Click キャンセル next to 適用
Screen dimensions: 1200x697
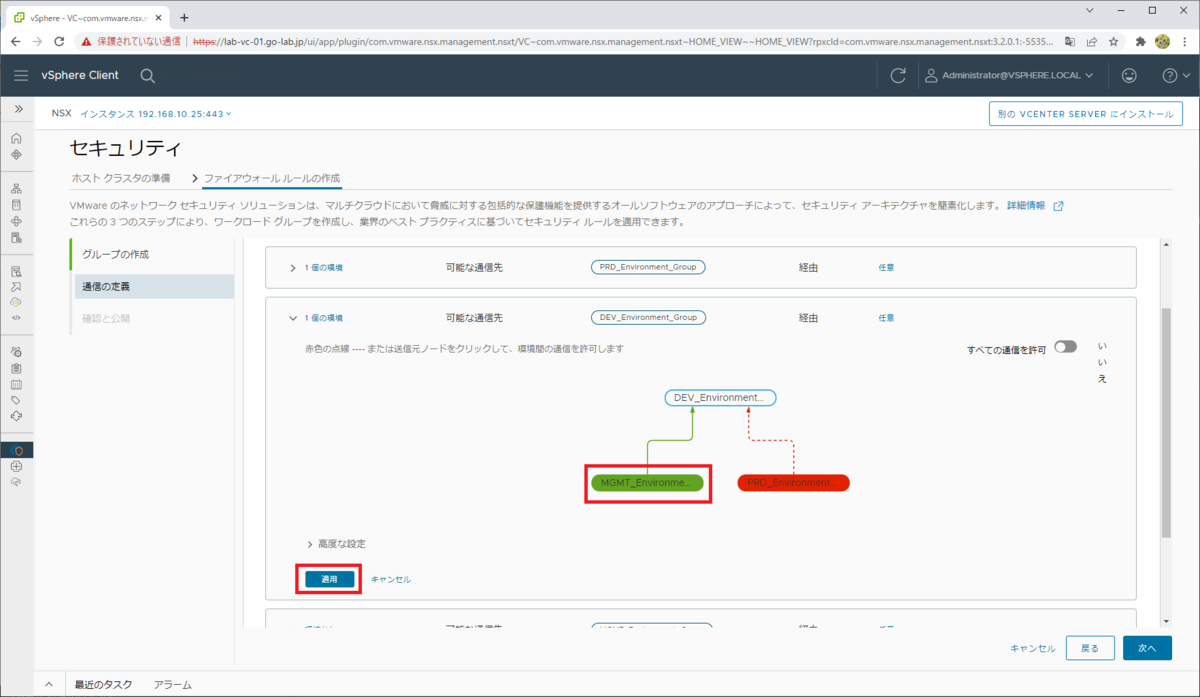click(x=391, y=580)
